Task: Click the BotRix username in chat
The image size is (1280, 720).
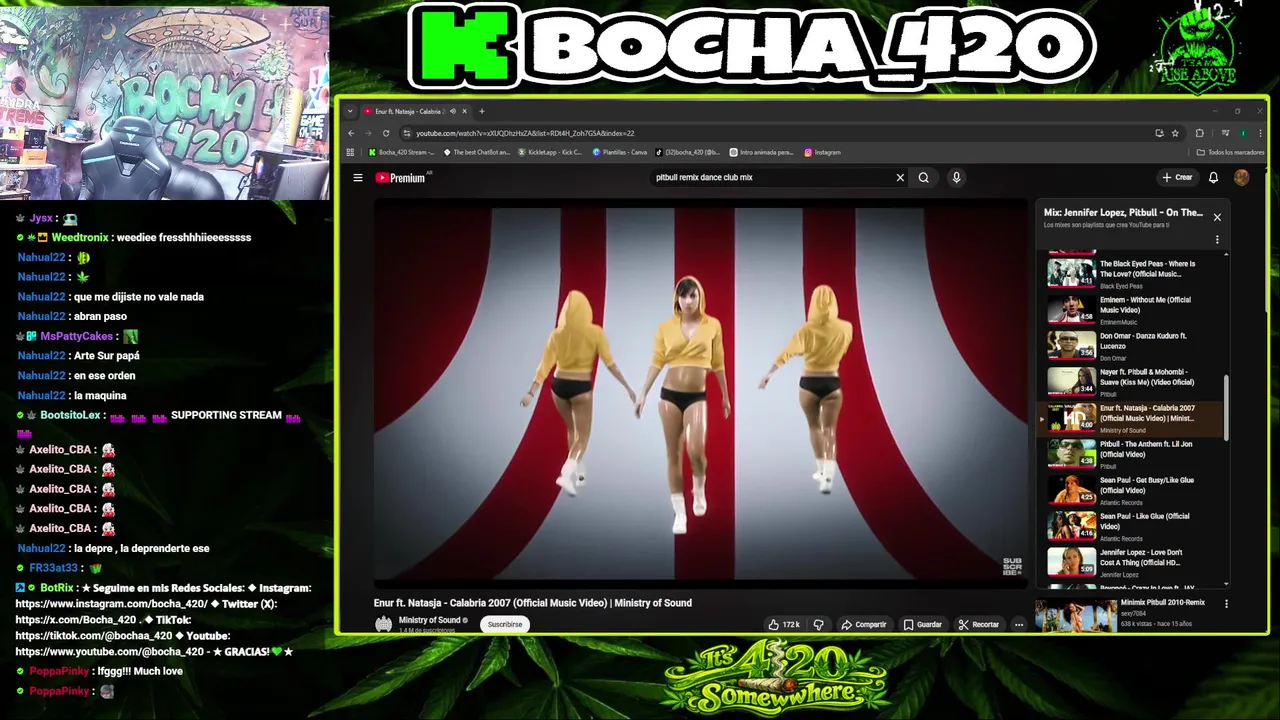Action: [57, 589]
